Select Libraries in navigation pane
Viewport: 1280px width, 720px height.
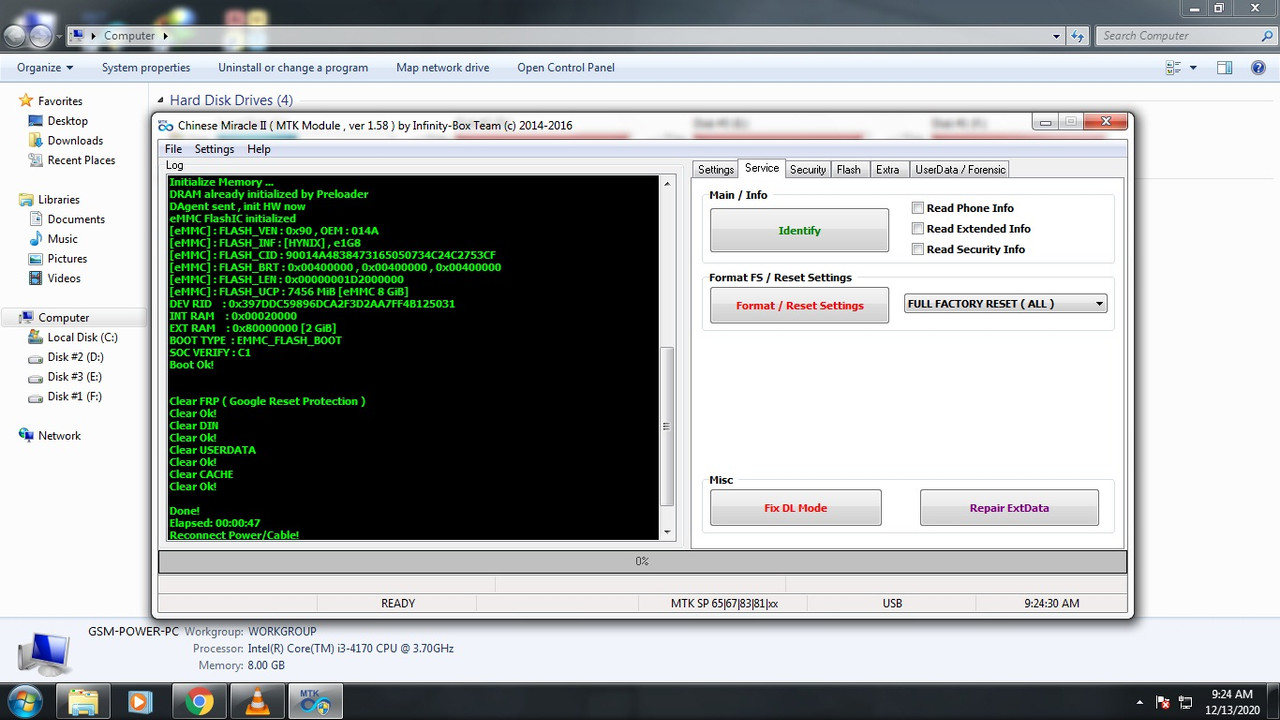pyautogui.click(x=58, y=200)
